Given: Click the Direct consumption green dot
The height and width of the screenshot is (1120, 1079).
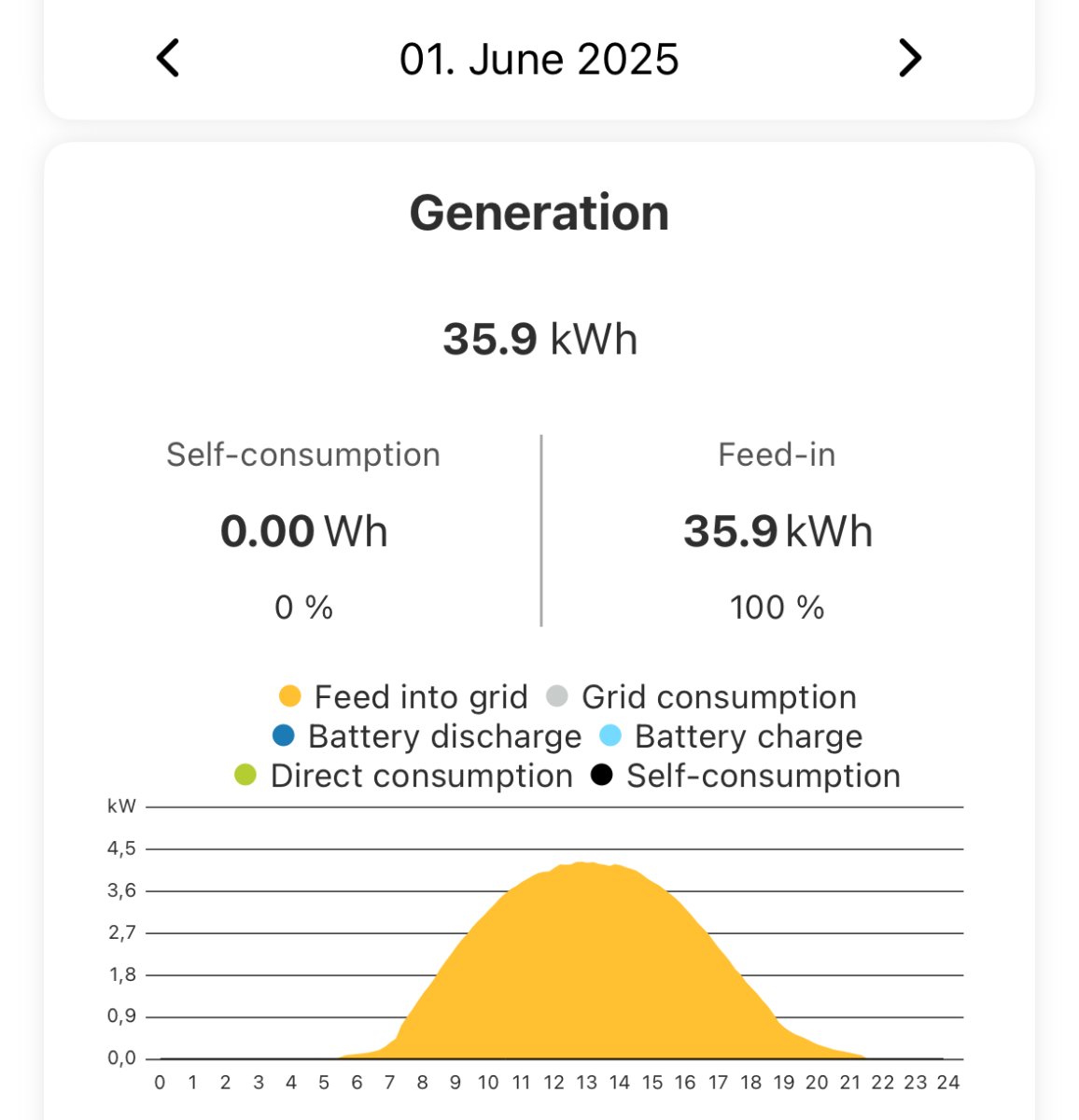Looking at the screenshot, I should (x=245, y=776).
